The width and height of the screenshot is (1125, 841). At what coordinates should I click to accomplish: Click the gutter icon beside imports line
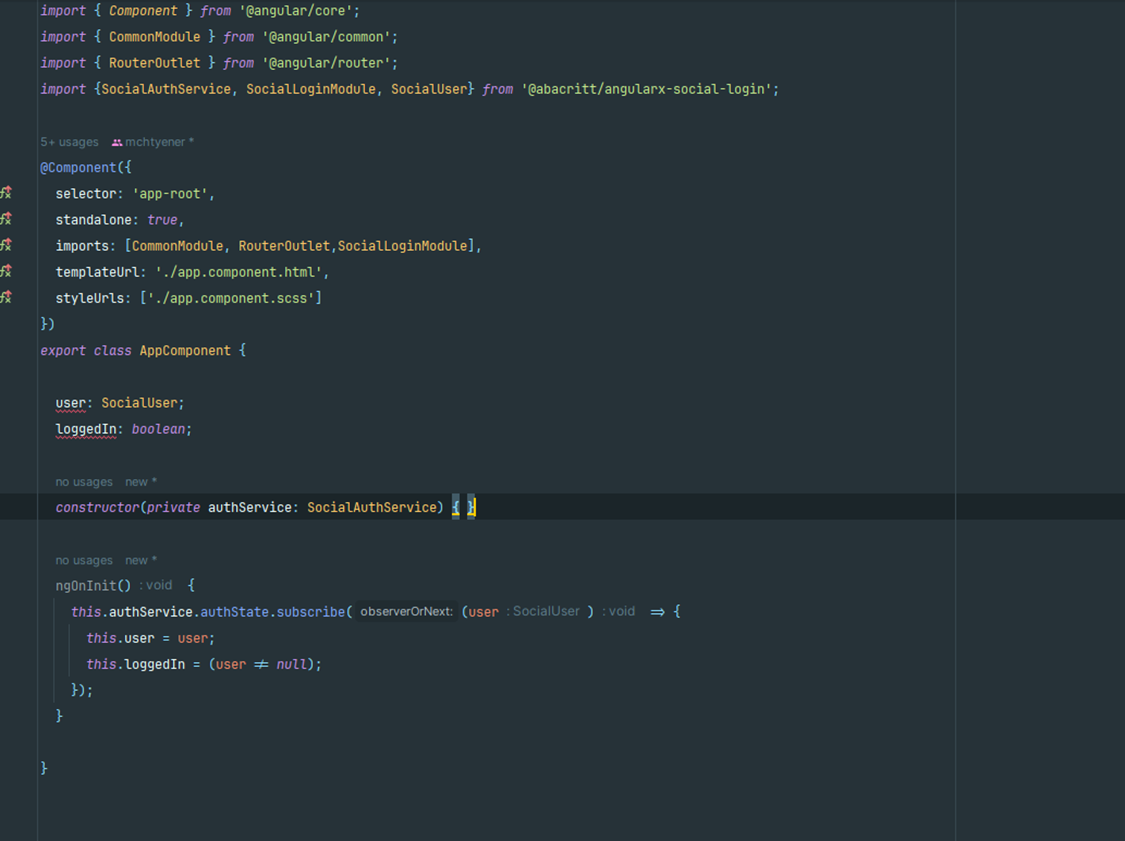[x=6, y=245]
